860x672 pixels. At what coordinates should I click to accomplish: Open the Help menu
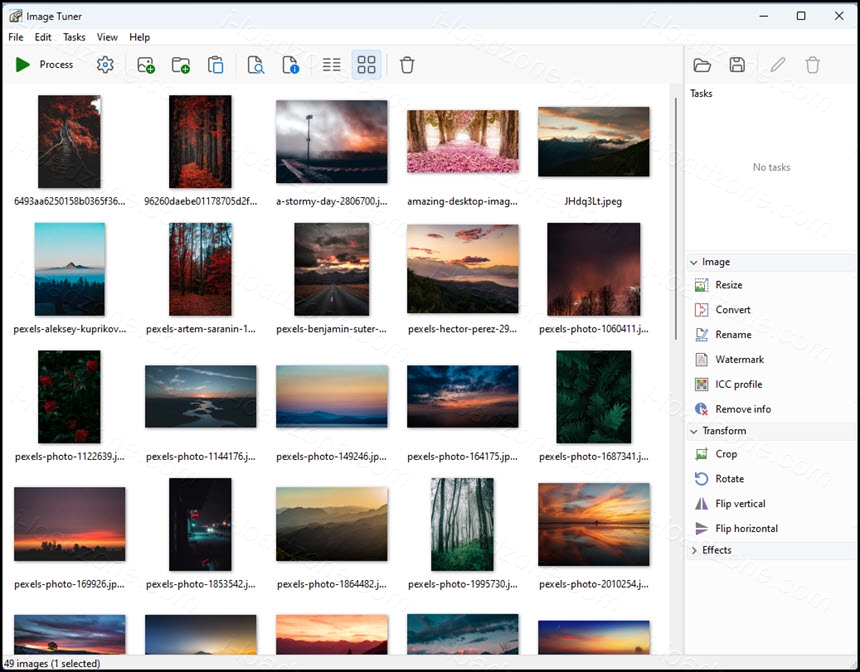(139, 37)
